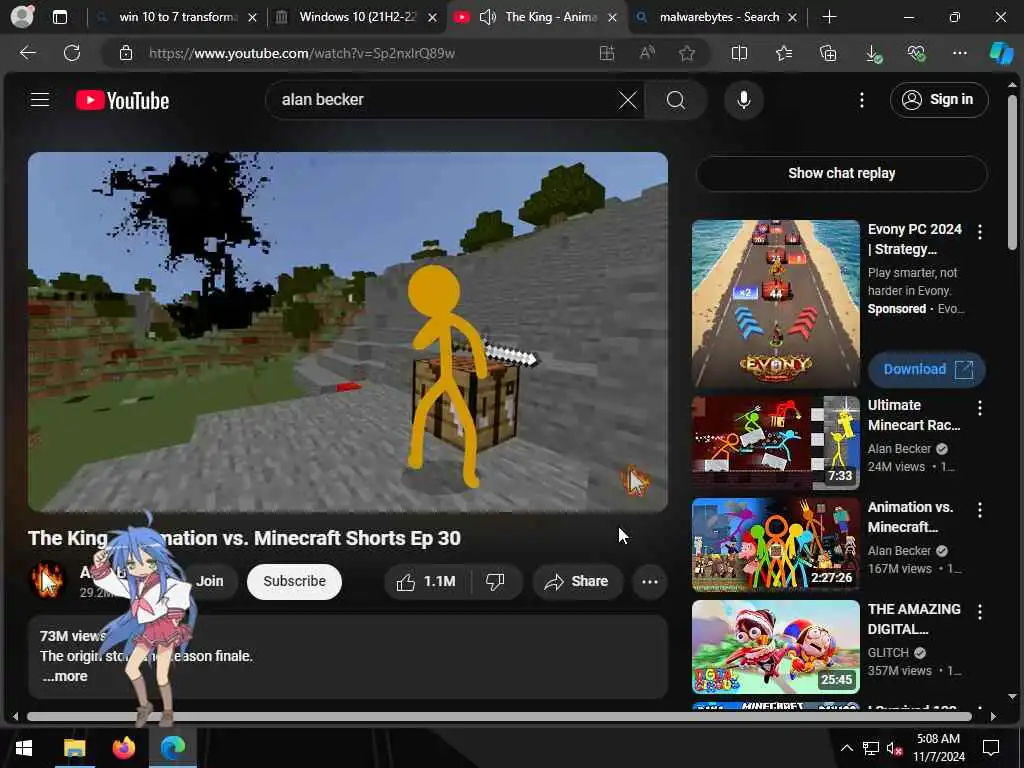Start voice search with the microphone
This screenshot has width=1024, height=768.
pos(743,100)
